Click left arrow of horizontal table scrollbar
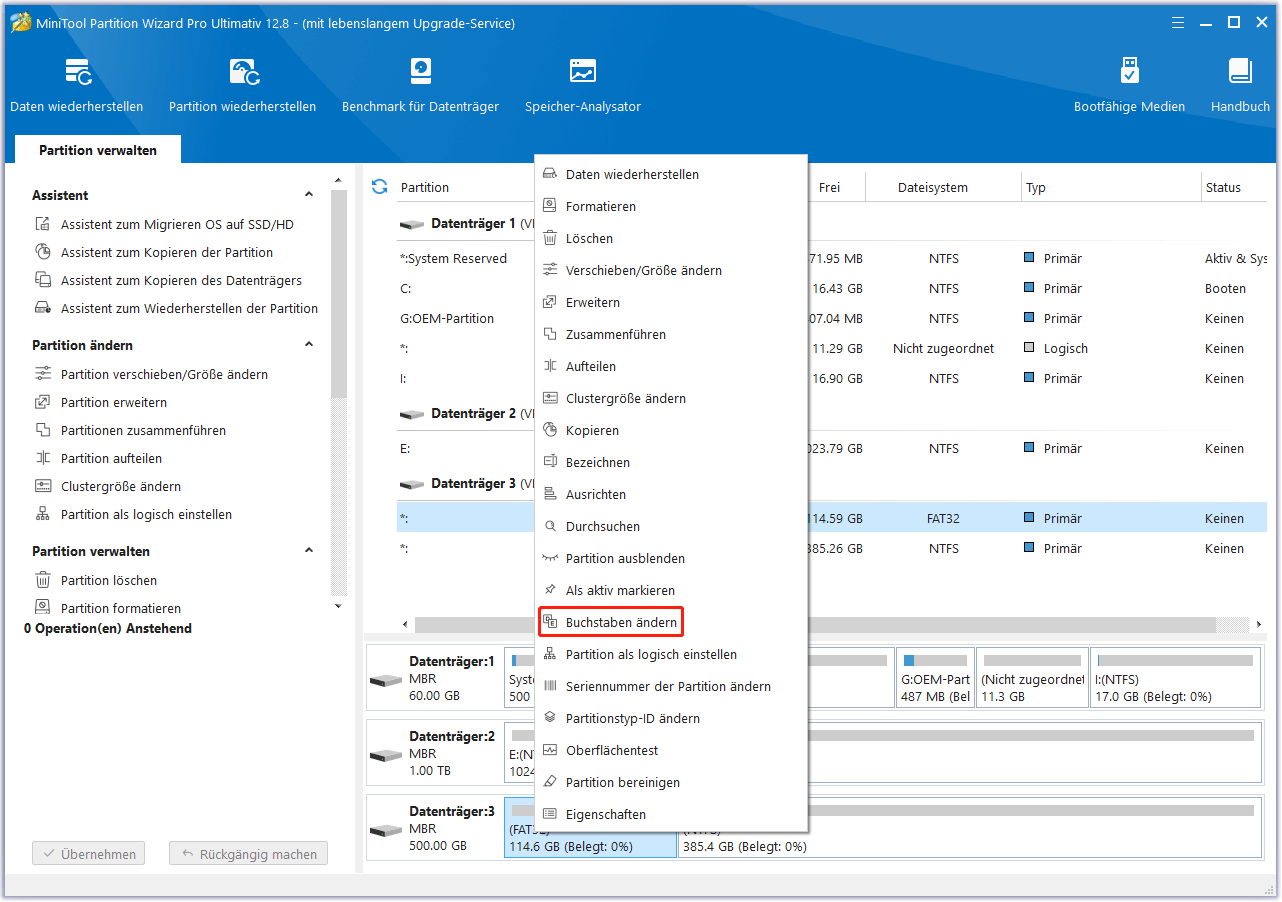Viewport: 1282px width, 902px height. pos(405,625)
